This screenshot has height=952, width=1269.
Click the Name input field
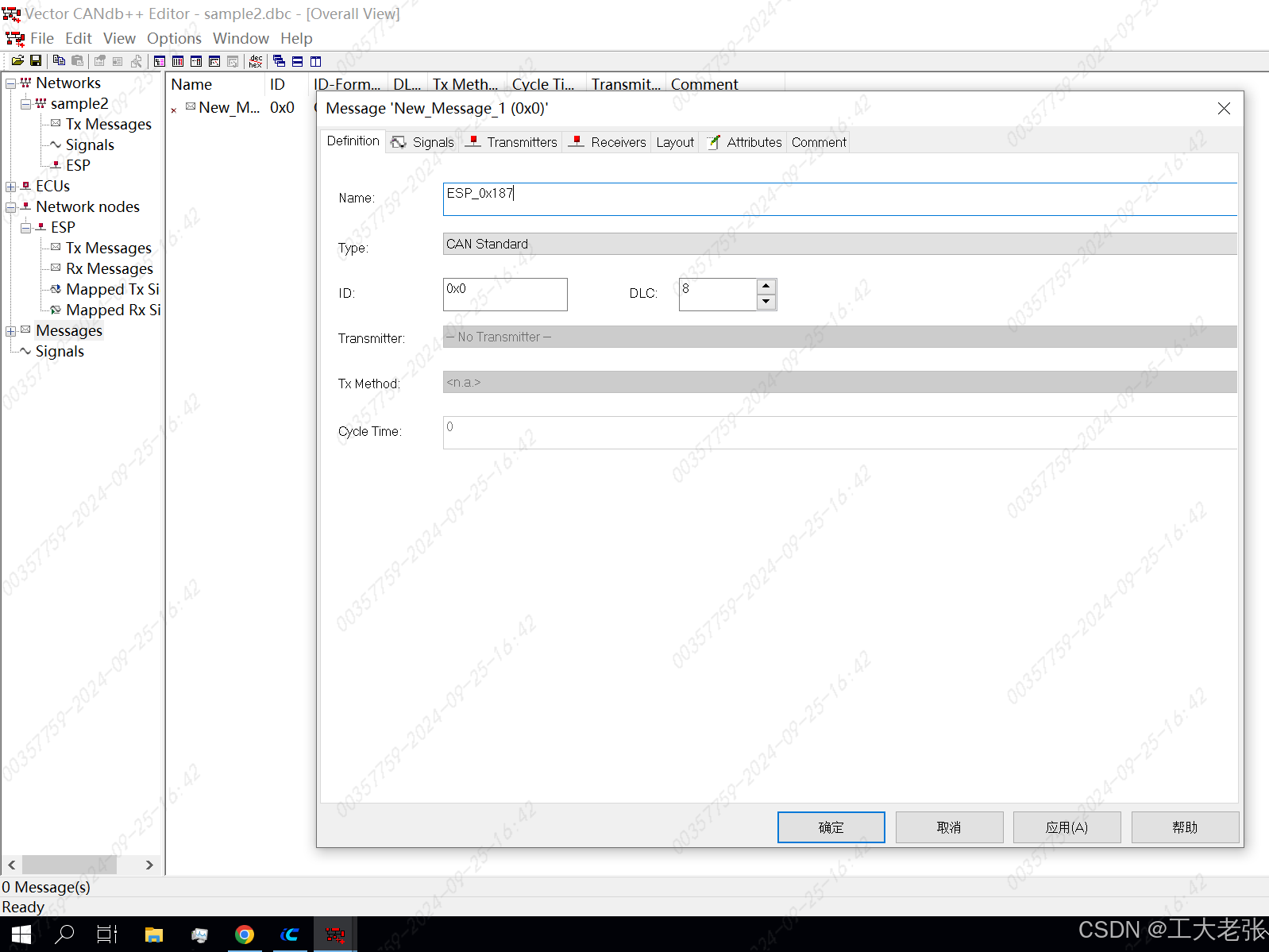[x=839, y=199]
